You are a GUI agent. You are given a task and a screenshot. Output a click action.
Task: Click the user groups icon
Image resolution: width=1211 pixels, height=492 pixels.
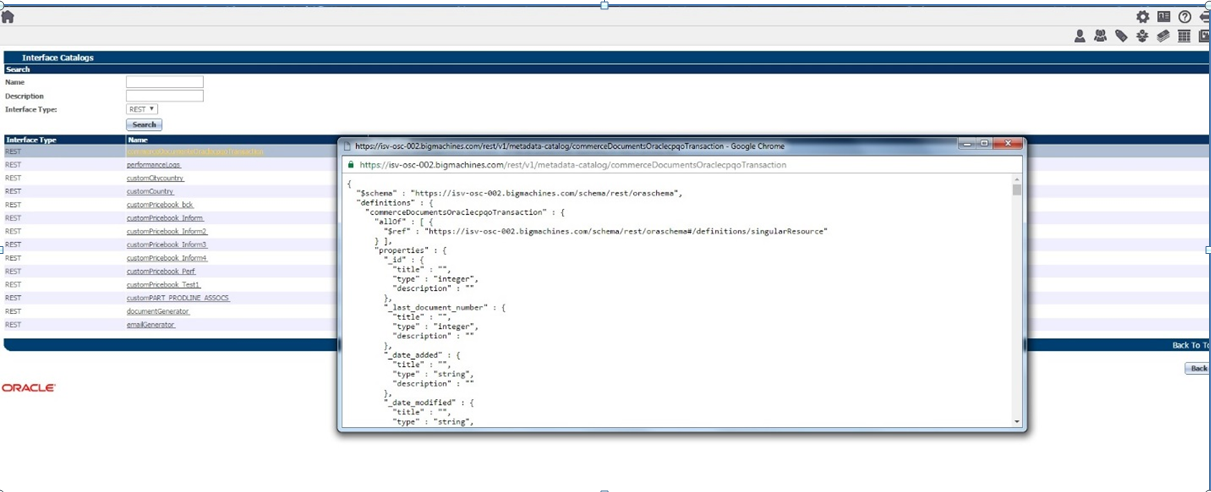point(1101,36)
